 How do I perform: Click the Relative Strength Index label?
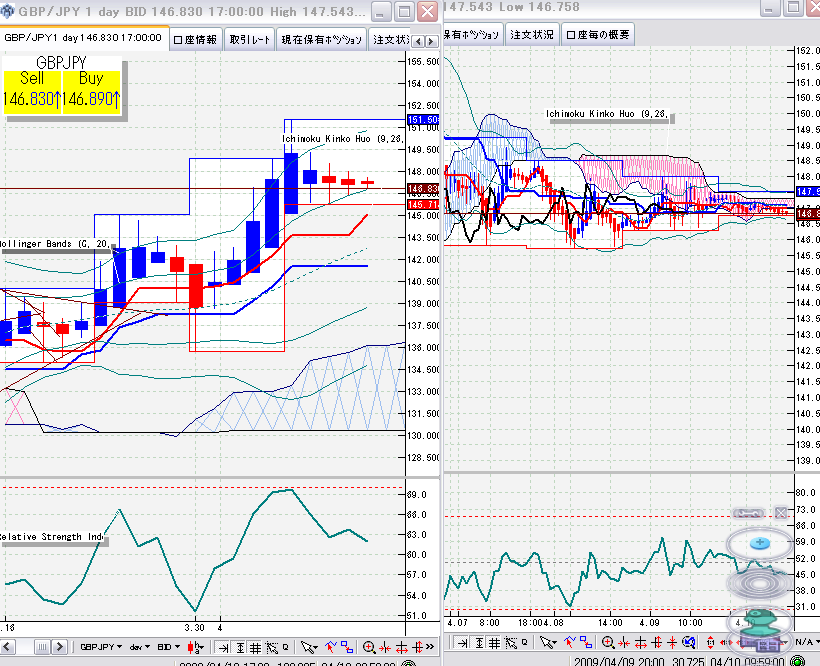pyautogui.click(x=51, y=537)
